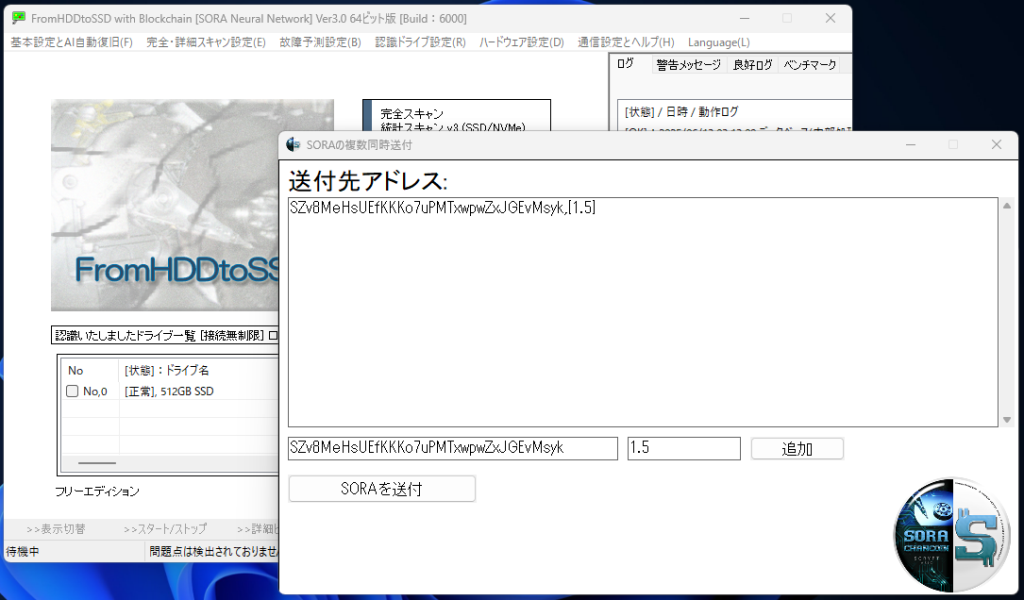Viewport: 1024px width, 600px height.
Task: Click the No column header in drive list
Action: click(76, 370)
